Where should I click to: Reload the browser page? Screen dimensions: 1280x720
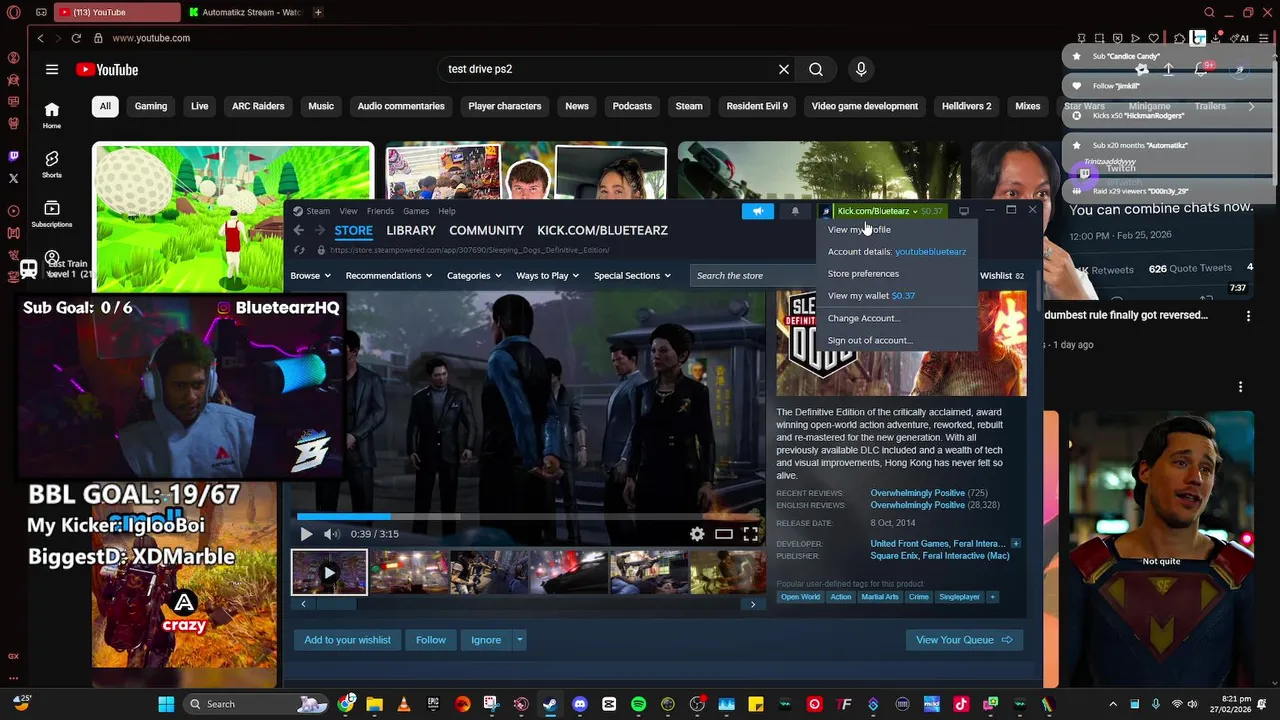[x=76, y=38]
